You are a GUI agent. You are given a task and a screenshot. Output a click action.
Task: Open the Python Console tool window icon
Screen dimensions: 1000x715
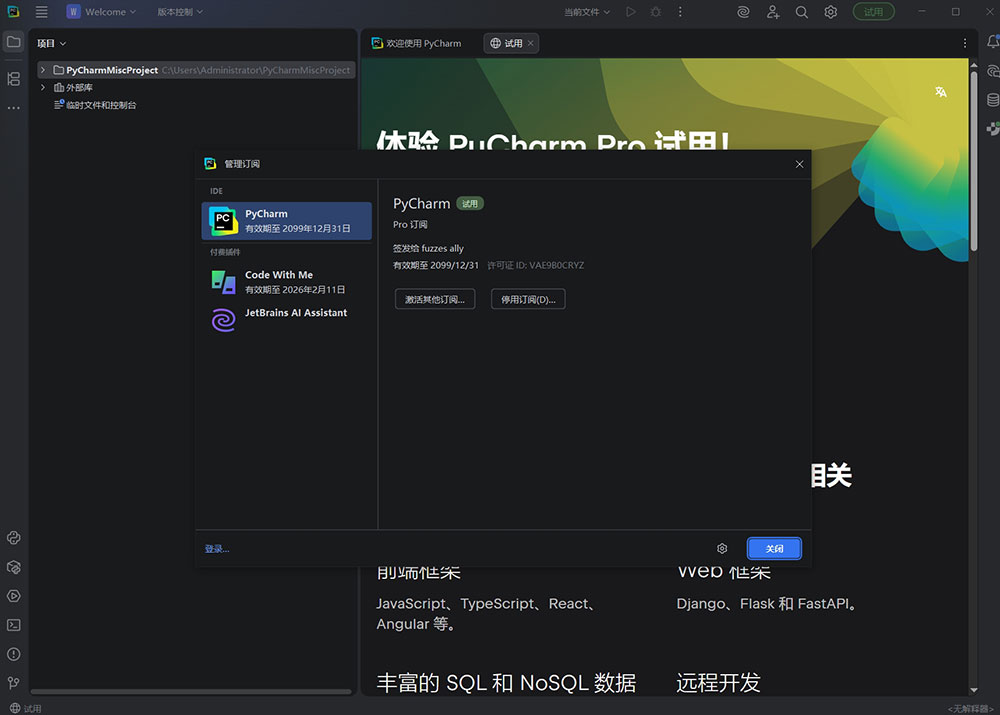(x=14, y=538)
